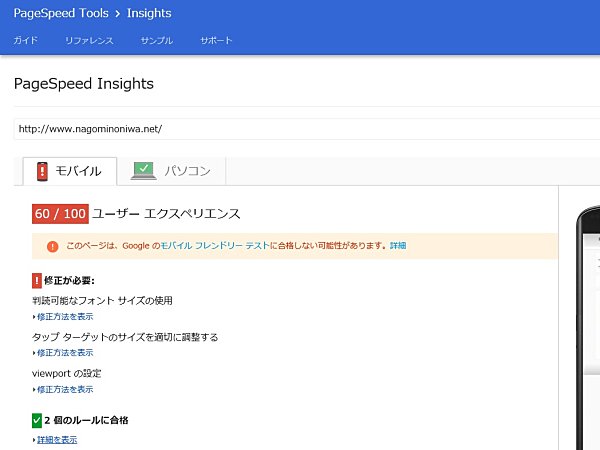This screenshot has height=450, width=600.
Task: Open the モバイル フレンドリー テスト link
Action: [215, 246]
